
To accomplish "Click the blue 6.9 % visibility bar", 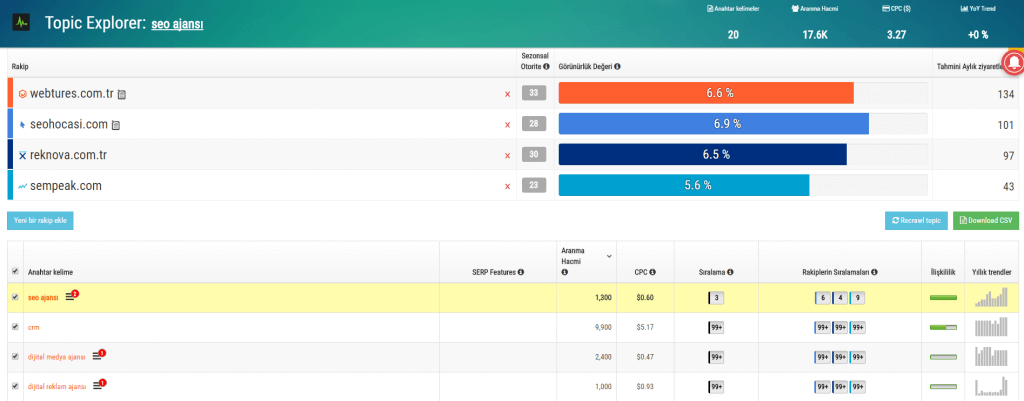I will (714, 123).
